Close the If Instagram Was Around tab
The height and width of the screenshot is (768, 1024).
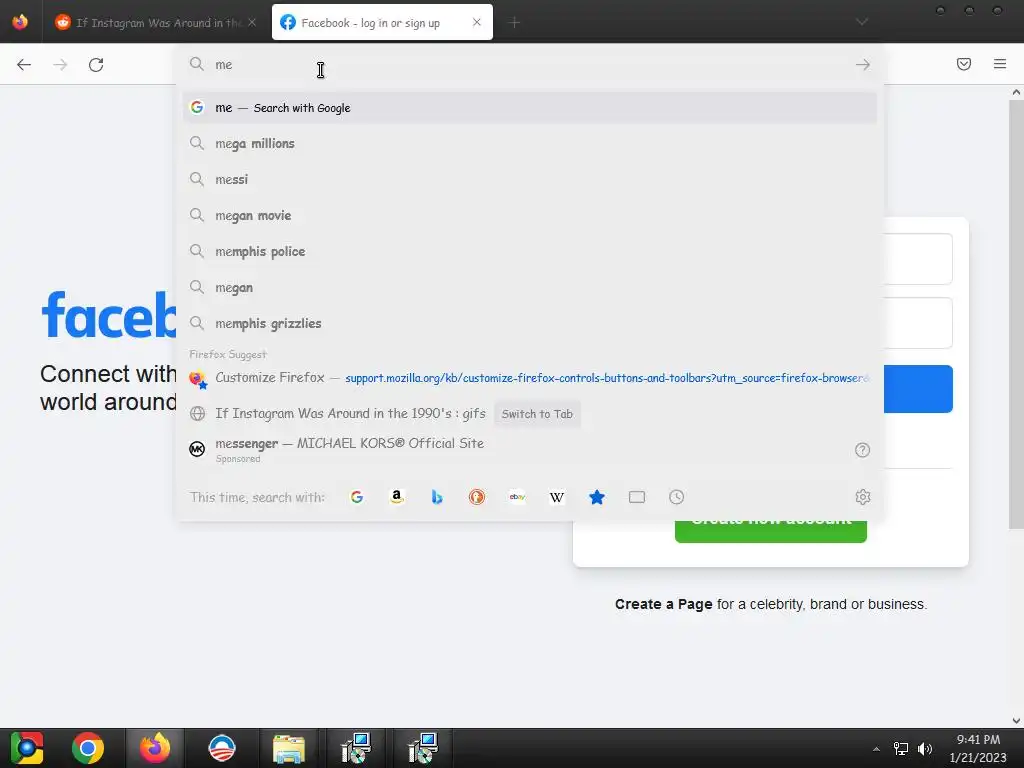pyautogui.click(x=252, y=22)
